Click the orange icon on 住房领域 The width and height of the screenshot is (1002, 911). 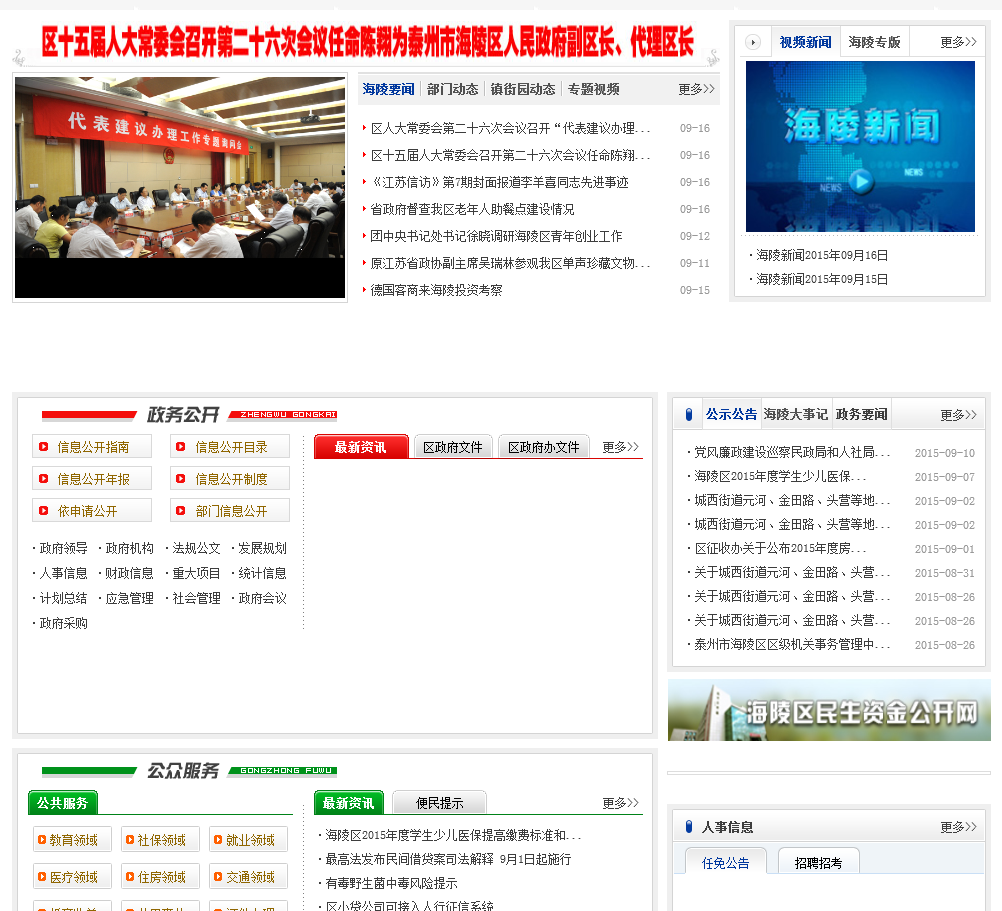130,877
